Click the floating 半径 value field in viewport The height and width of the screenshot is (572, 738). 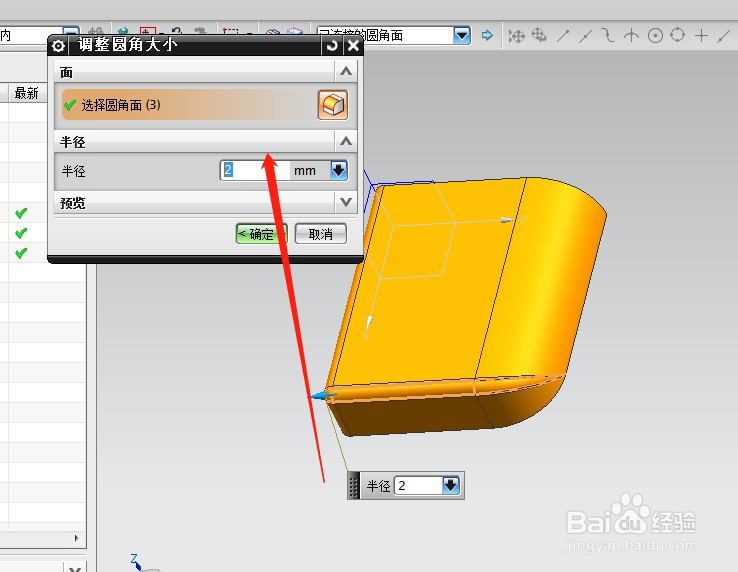tap(418, 485)
